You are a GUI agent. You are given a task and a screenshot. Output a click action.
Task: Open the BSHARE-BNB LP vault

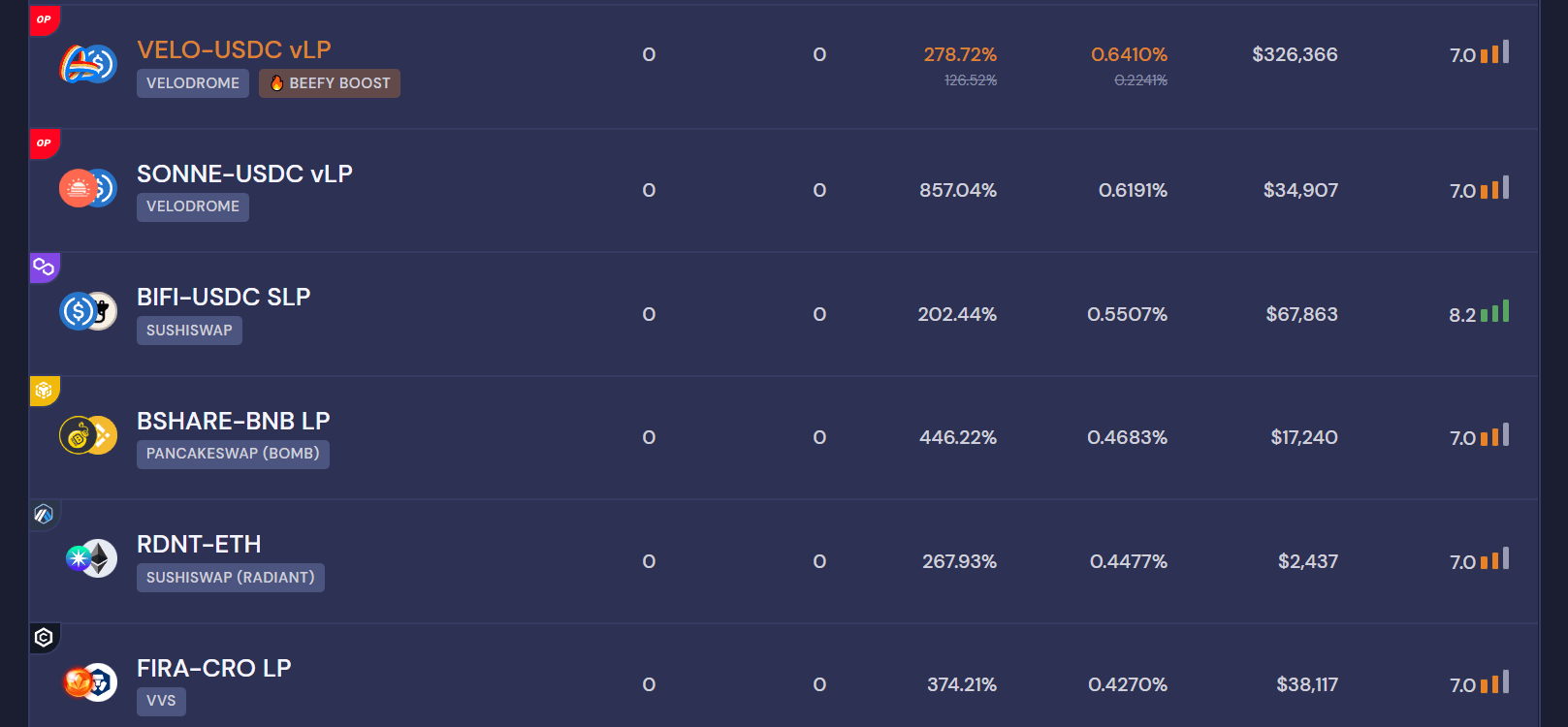[x=233, y=421]
